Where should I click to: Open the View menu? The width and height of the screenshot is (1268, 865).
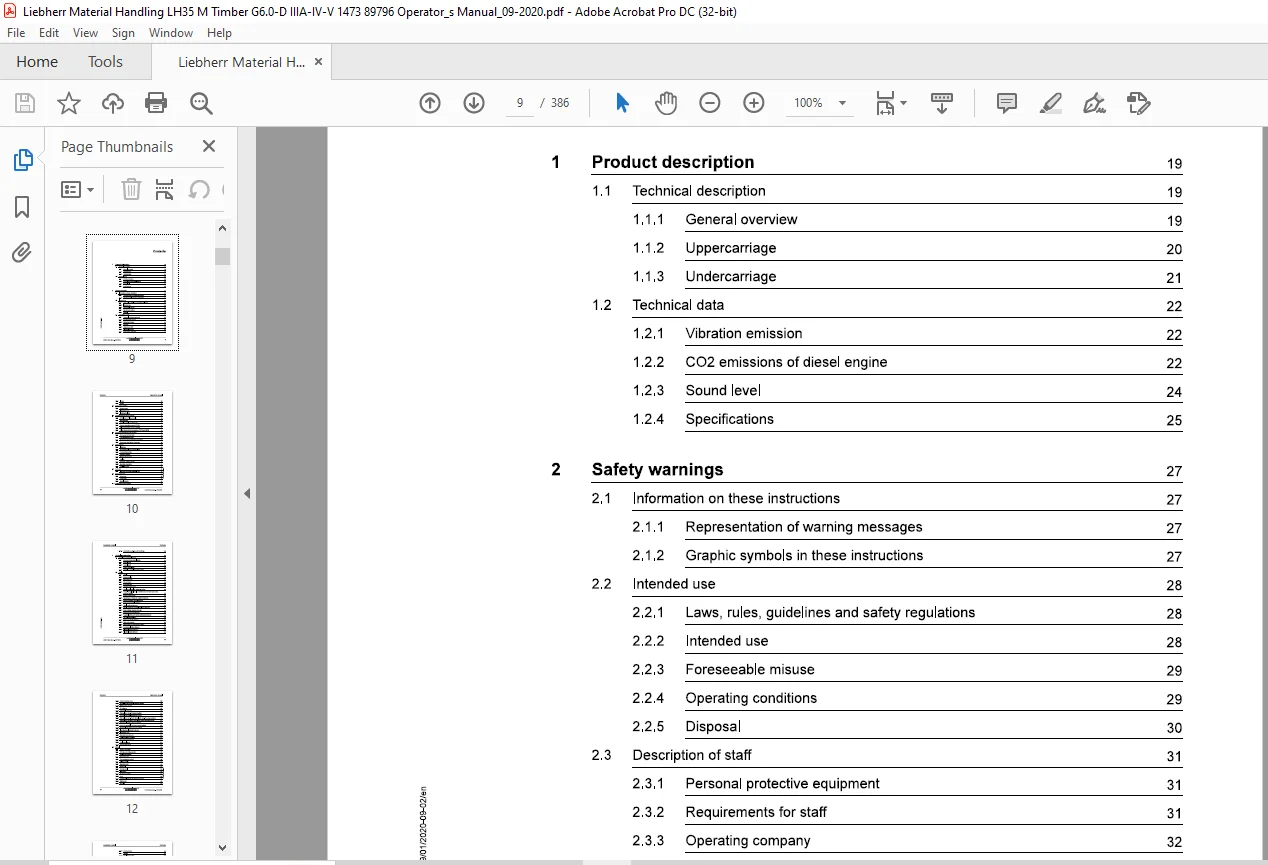coord(86,33)
